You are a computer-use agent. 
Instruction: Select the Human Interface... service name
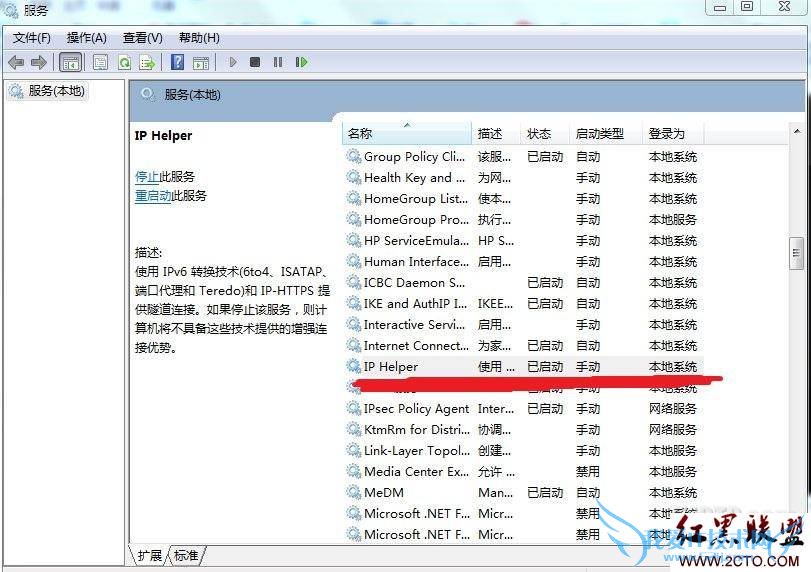(x=416, y=262)
